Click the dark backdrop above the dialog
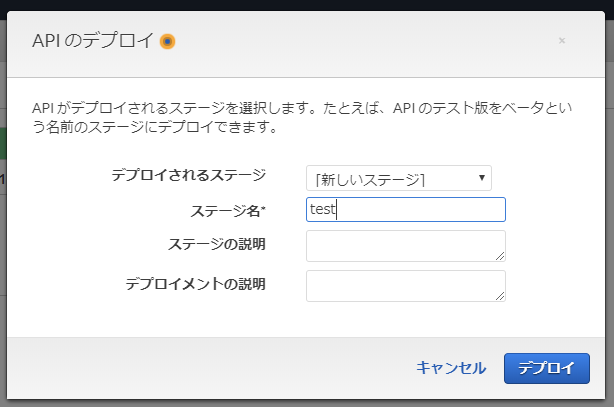Viewport: 614px width, 407px height. [x=300, y=6]
